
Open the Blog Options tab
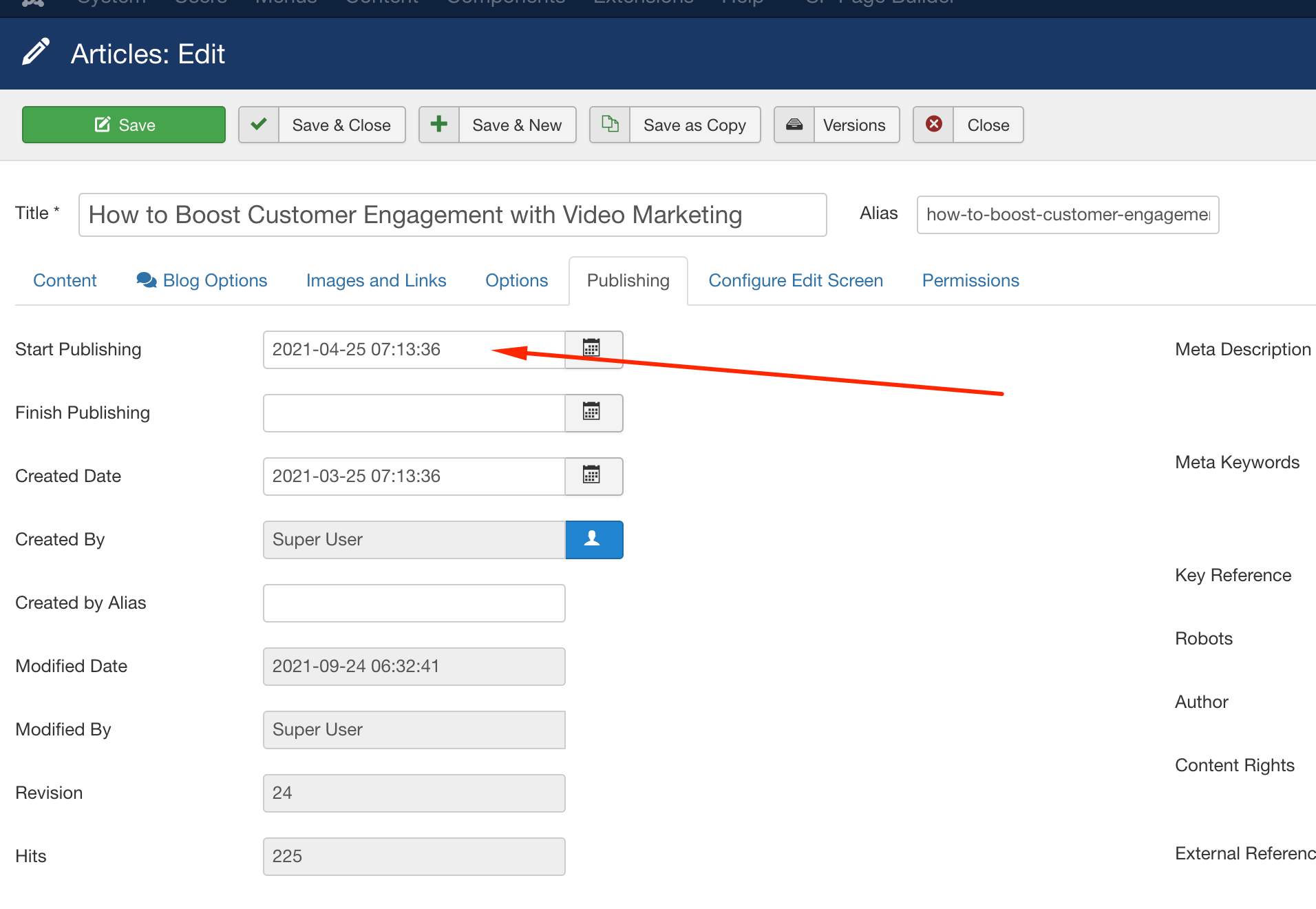[202, 280]
